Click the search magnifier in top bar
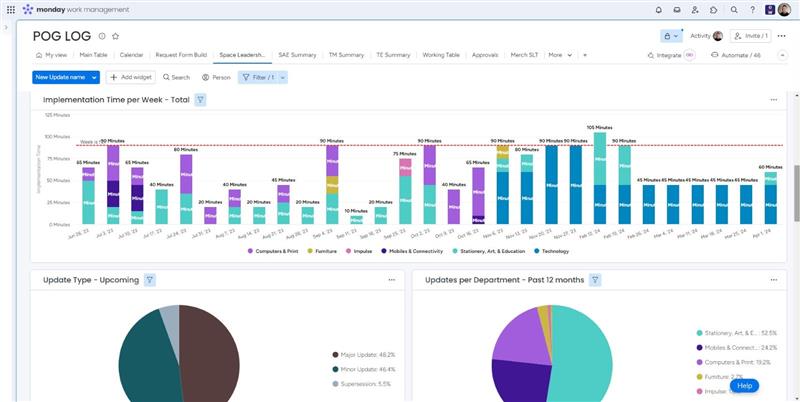Image resolution: width=800 pixels, height=402 pixels. coord(734,9)
